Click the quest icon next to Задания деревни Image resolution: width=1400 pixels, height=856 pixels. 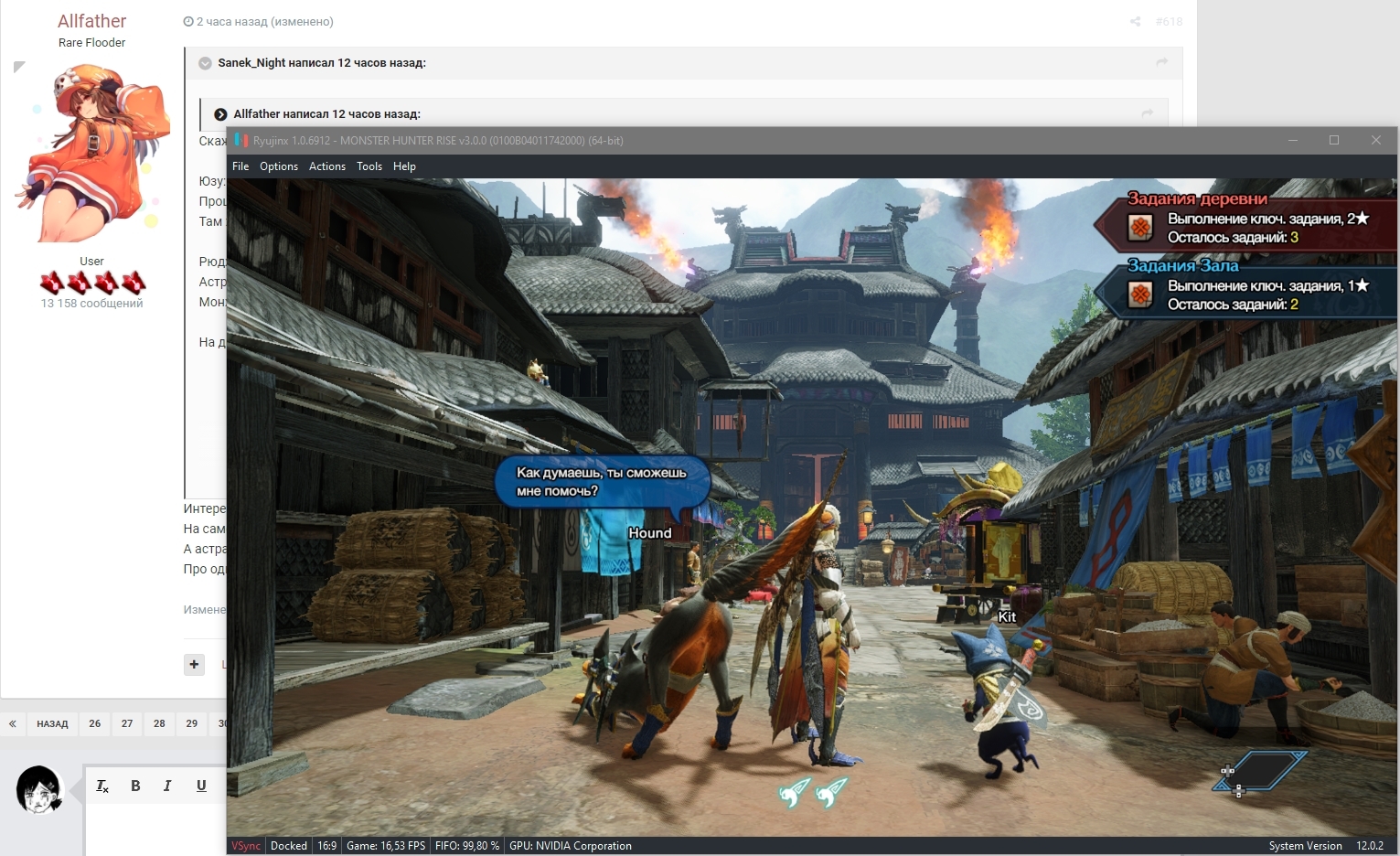point(1139,227)
